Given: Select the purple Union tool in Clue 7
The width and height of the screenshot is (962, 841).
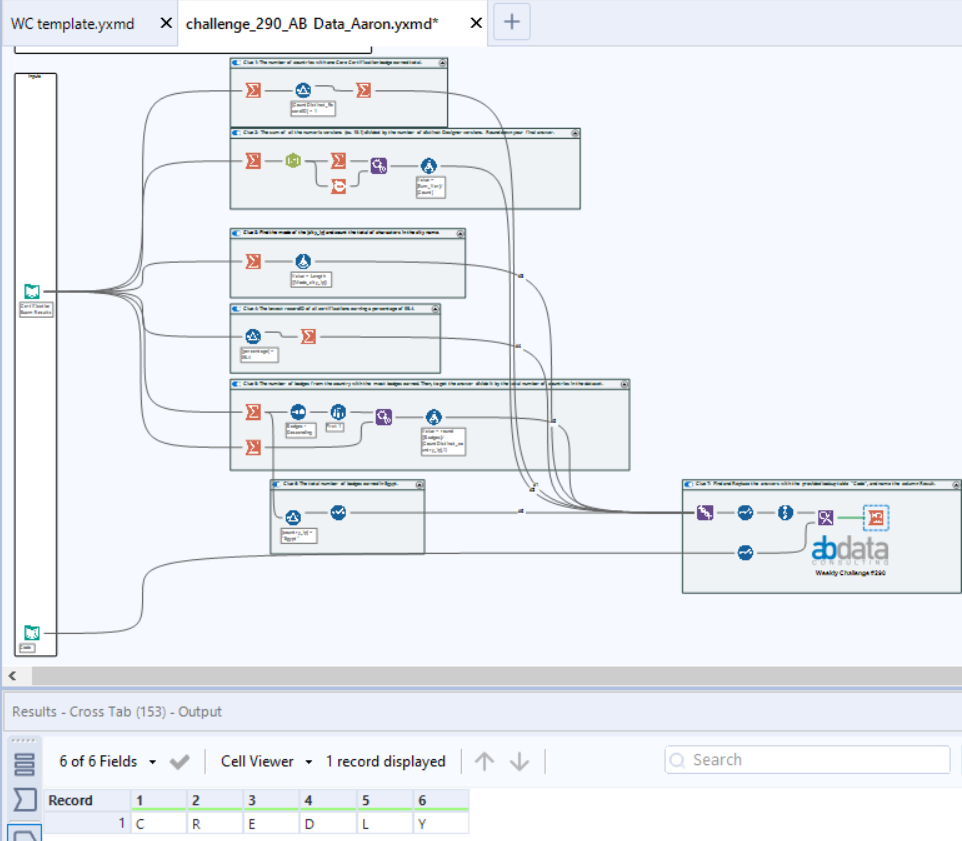Looking at the screenshot, I should click(x=705, y=512).
